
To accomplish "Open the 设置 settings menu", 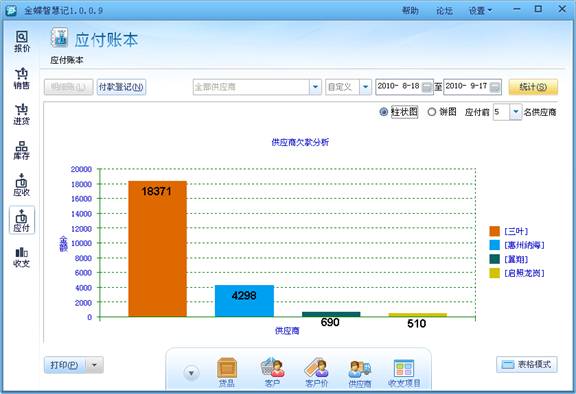I will point(480,11).
